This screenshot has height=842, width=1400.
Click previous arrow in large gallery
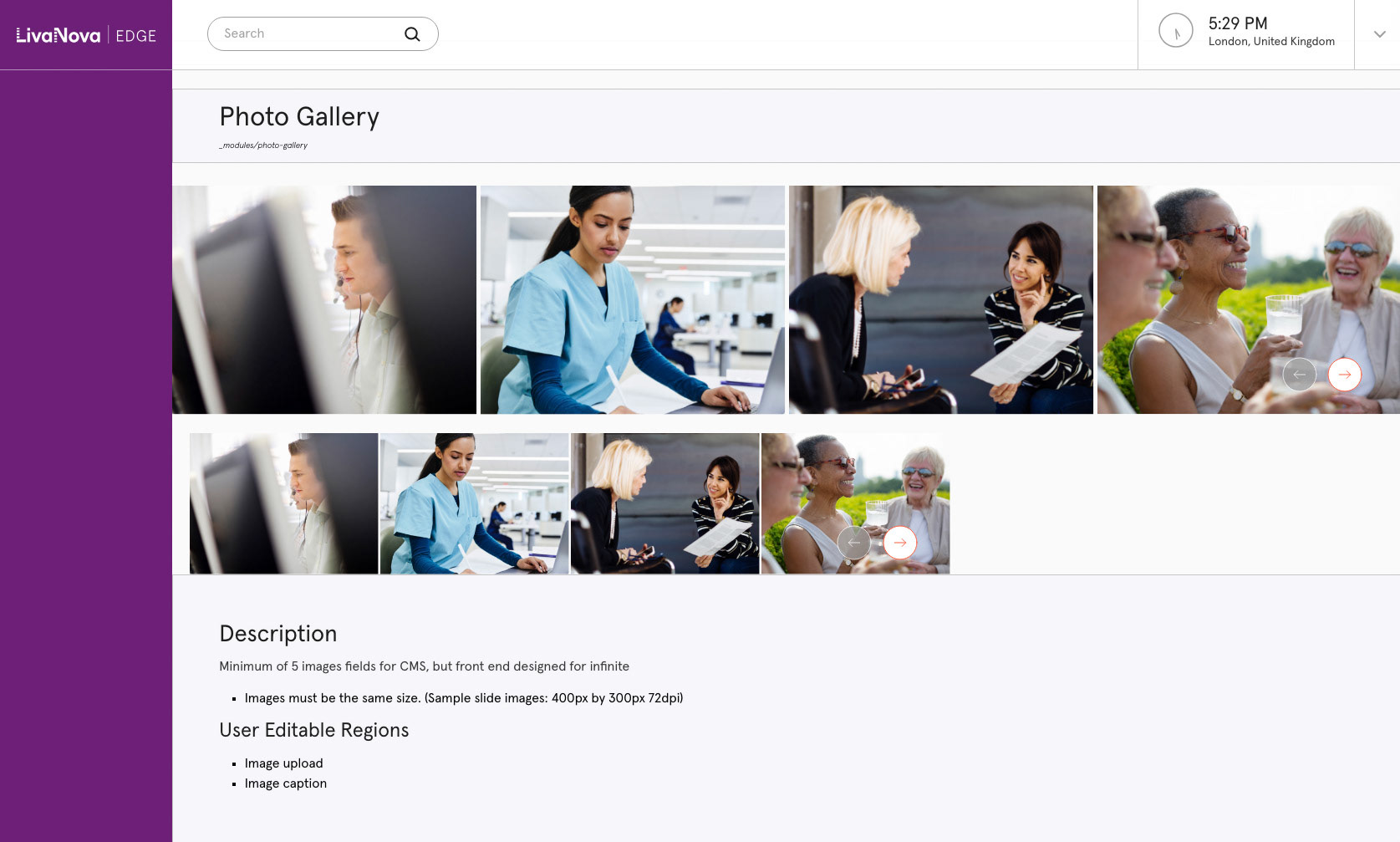[1299, 375]
